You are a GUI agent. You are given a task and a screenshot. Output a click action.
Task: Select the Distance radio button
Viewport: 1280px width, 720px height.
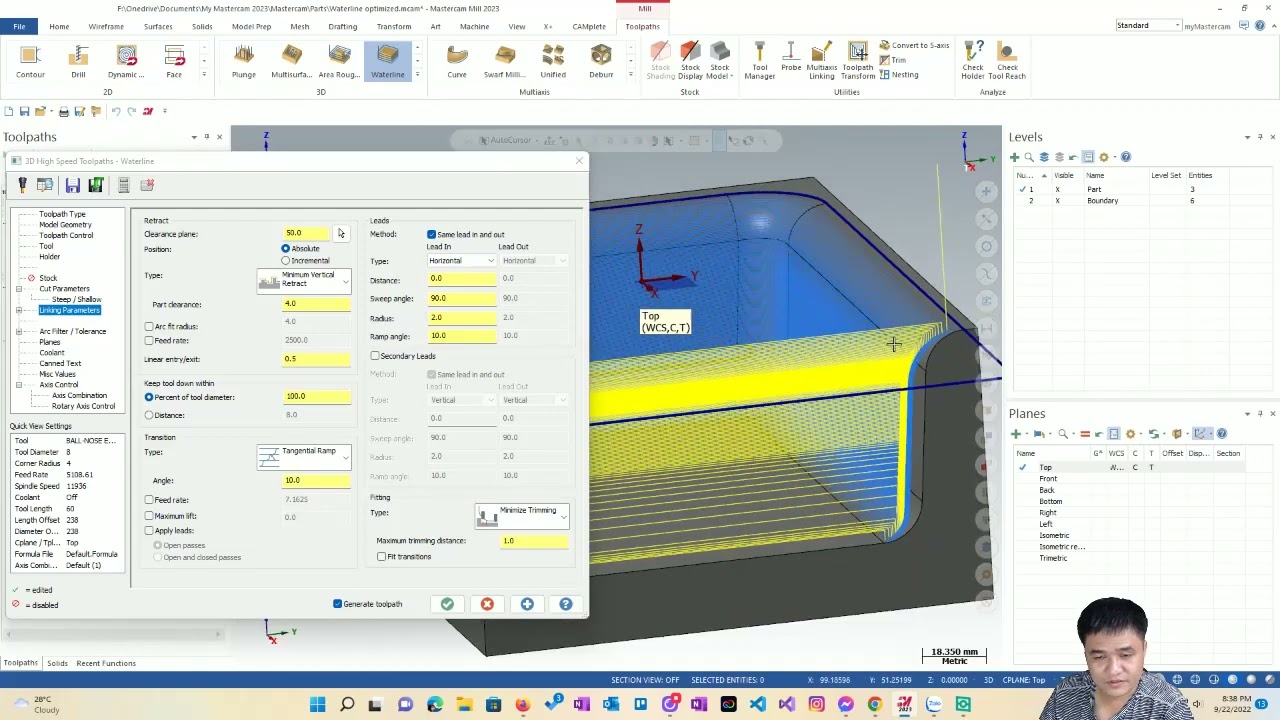(x=149, y=415)
